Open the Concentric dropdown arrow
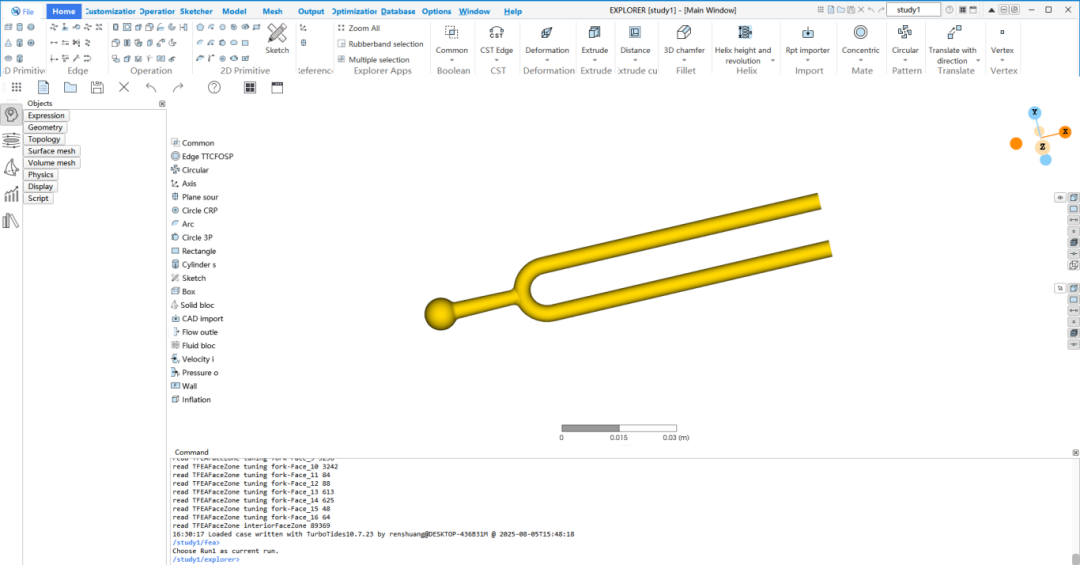Image resolution: width=1080 pixels, height=565 pixels. (860, 60)
